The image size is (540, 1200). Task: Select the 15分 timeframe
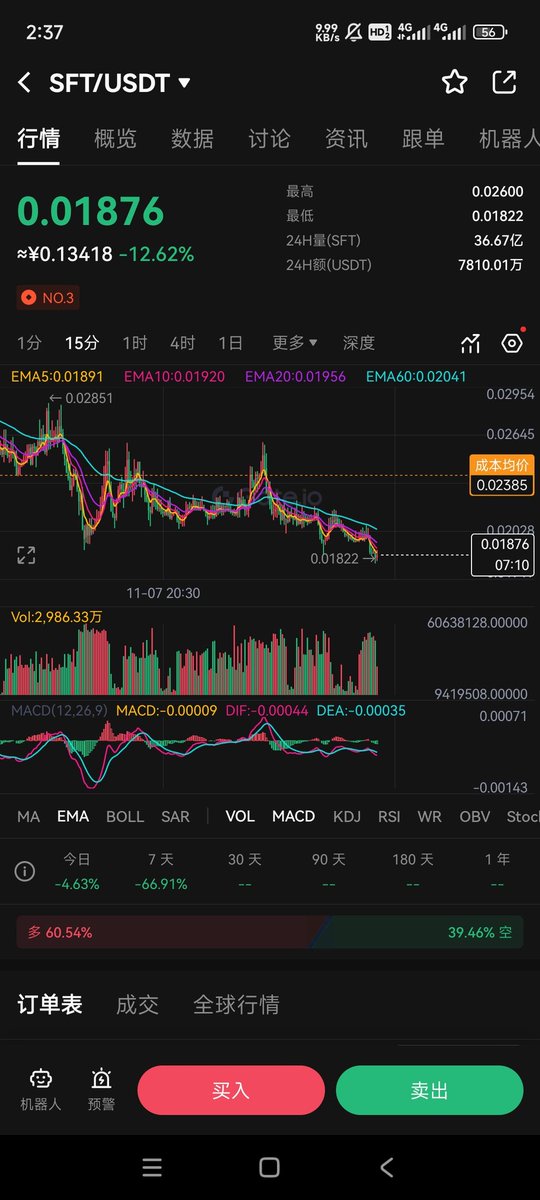pos(82,343)
